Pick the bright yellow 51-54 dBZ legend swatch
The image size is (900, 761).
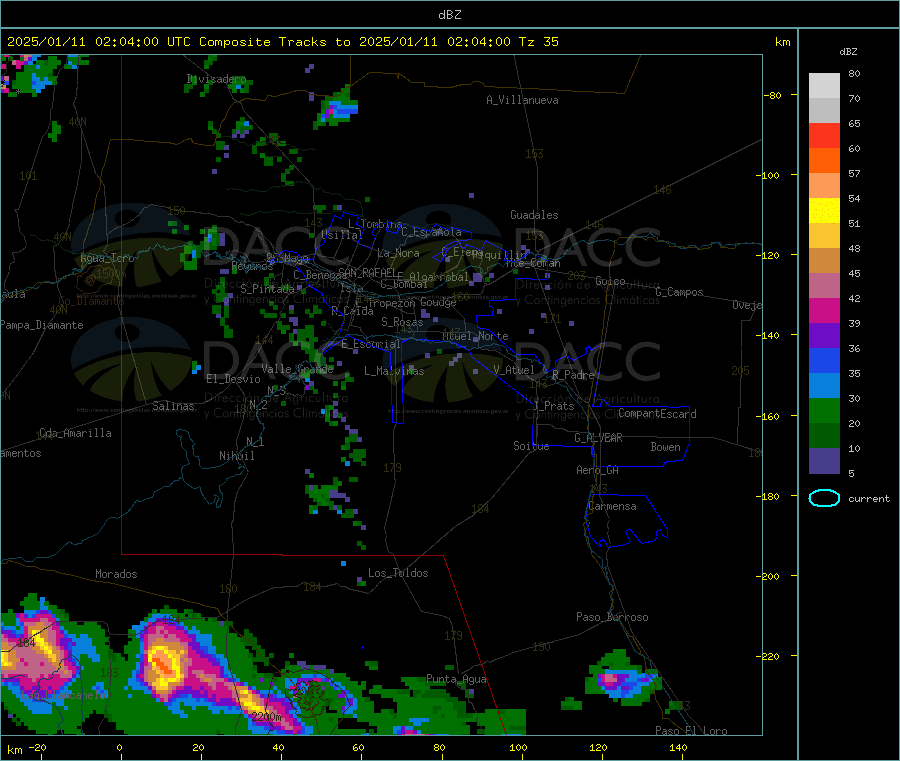[824, 211]
